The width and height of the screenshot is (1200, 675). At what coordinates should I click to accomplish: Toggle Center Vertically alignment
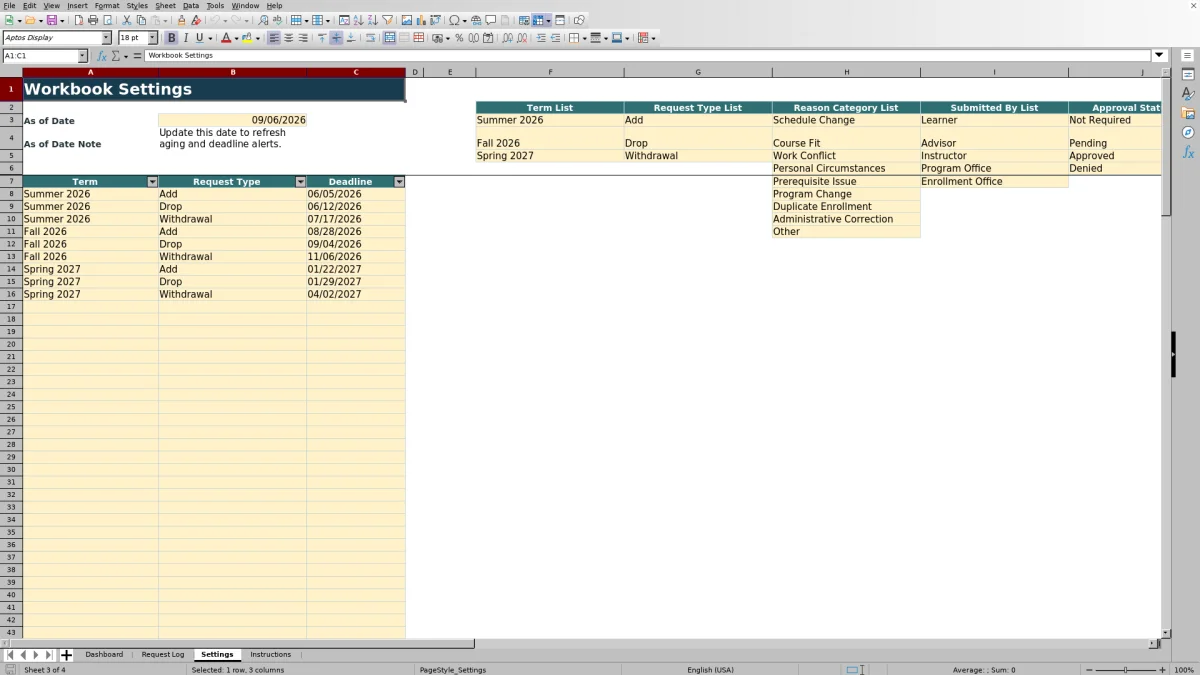336,38
